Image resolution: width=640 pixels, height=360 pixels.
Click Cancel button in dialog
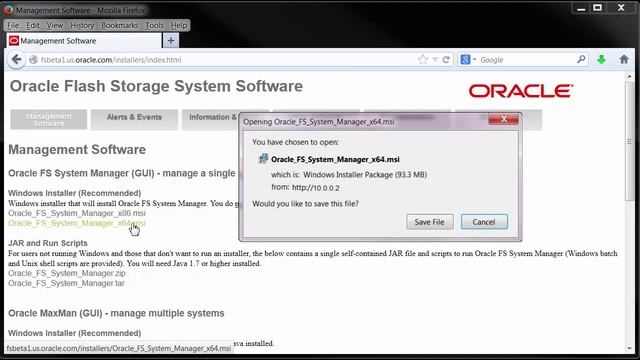[x=484, y=222]
